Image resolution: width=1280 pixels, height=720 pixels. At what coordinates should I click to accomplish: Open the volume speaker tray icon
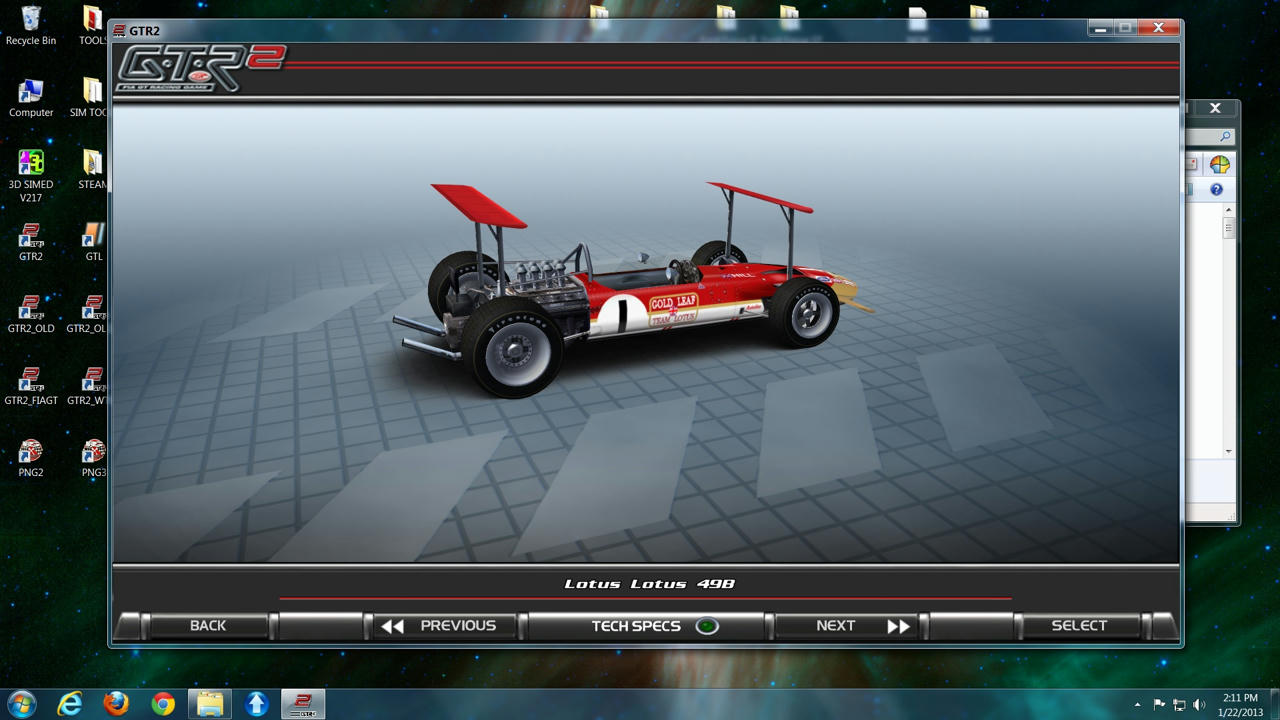1199,705
